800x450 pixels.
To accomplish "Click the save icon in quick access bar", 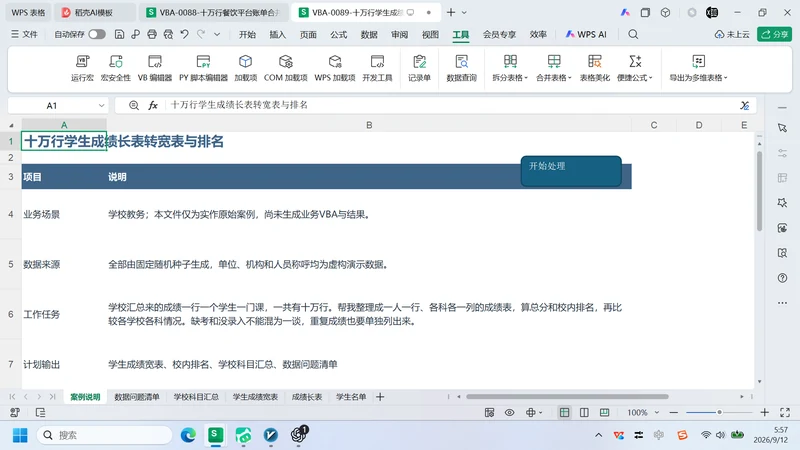I will click(119, 34).
